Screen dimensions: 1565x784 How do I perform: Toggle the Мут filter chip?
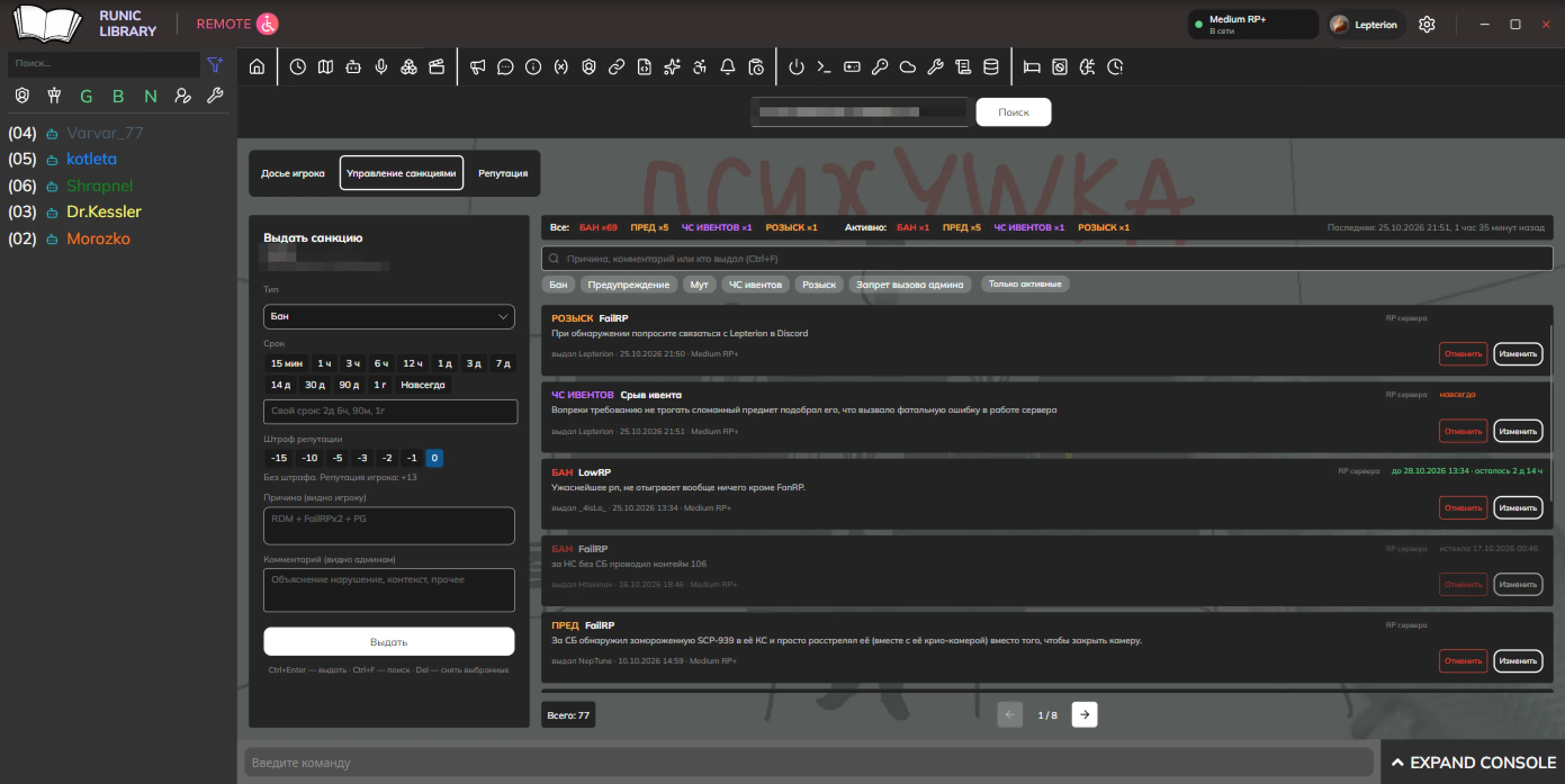click(x=699, y=284)
